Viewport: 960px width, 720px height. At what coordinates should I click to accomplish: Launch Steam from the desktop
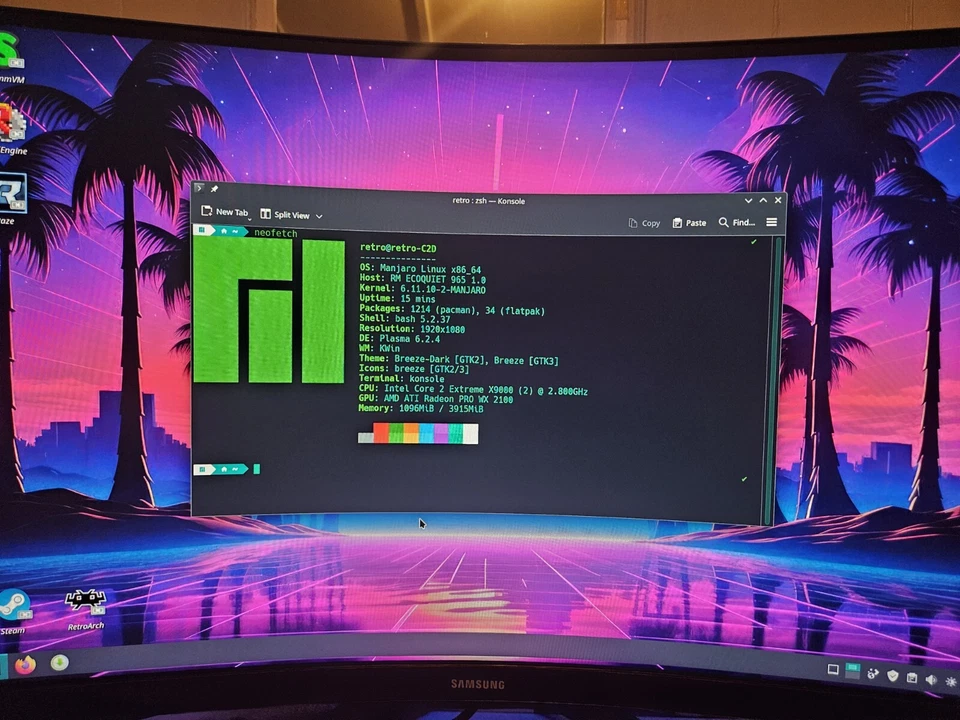tap(14, 602)
